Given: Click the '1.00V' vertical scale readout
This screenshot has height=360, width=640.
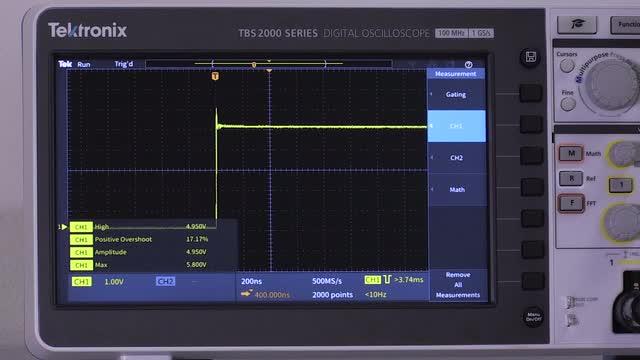Looking at the screenshot, I should click(114, 282).
